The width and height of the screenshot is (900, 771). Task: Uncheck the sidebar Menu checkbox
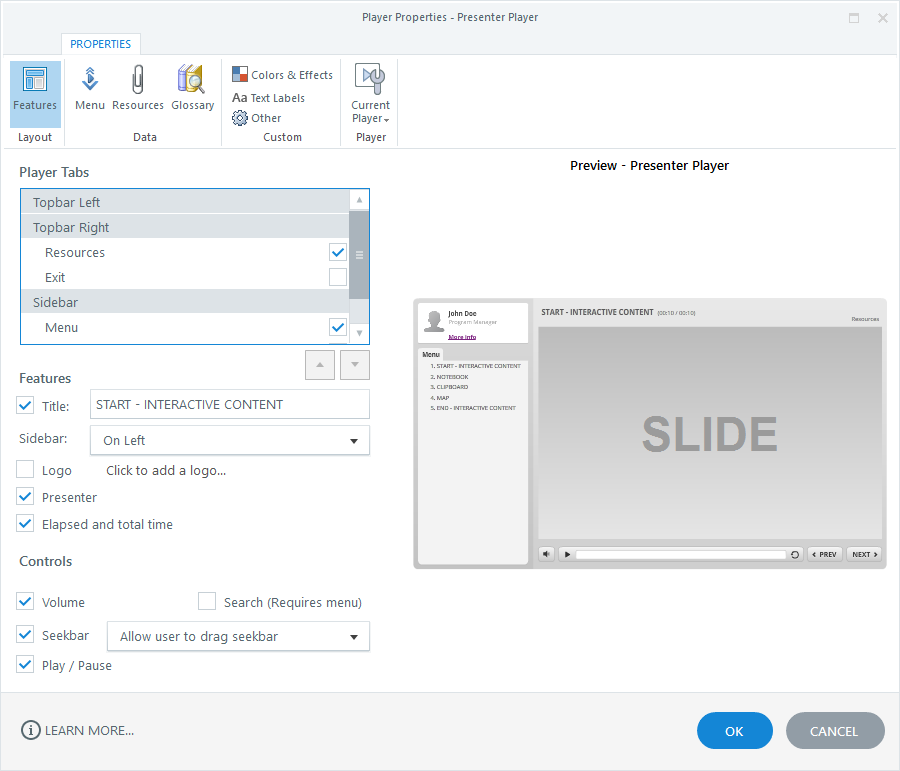[338, 327]
